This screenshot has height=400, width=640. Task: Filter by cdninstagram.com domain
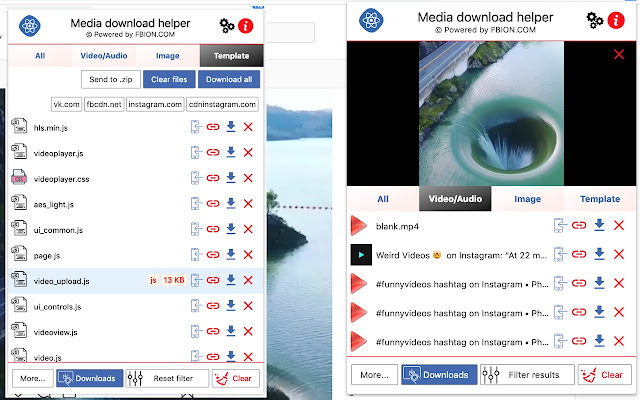[x=222, y=104]
